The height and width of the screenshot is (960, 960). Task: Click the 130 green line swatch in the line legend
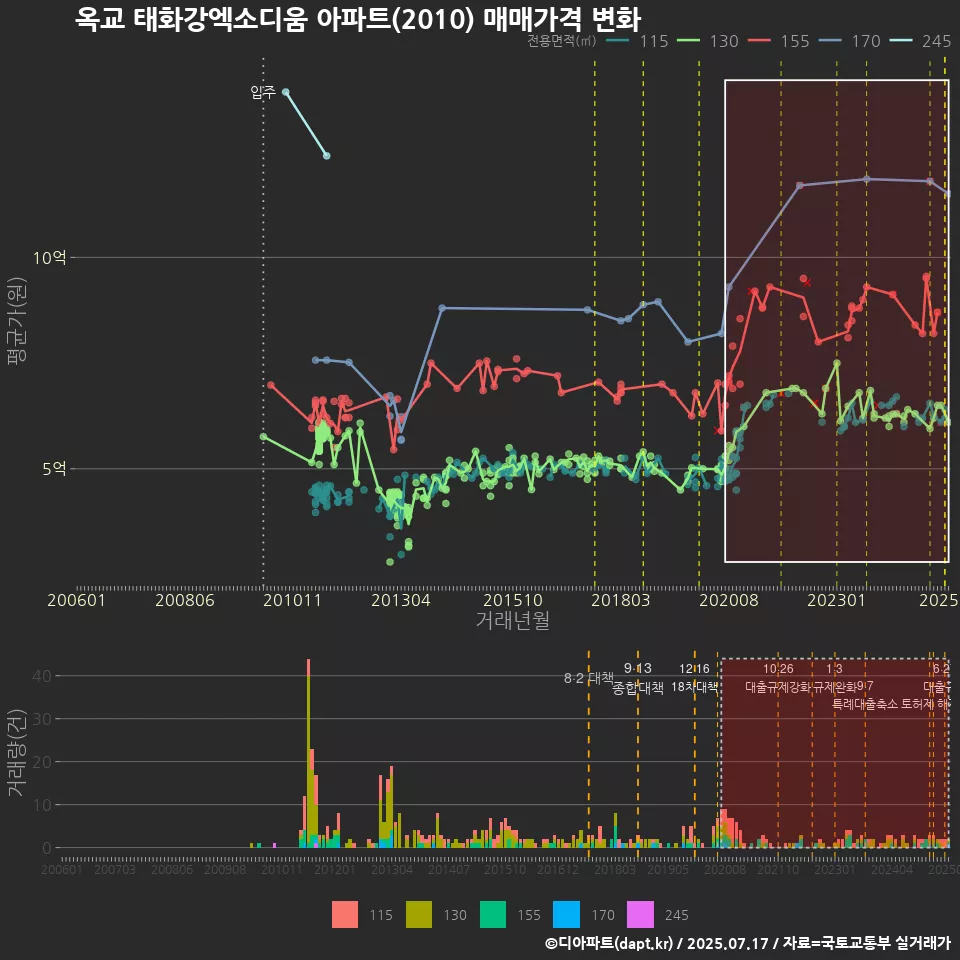(688, 41)
